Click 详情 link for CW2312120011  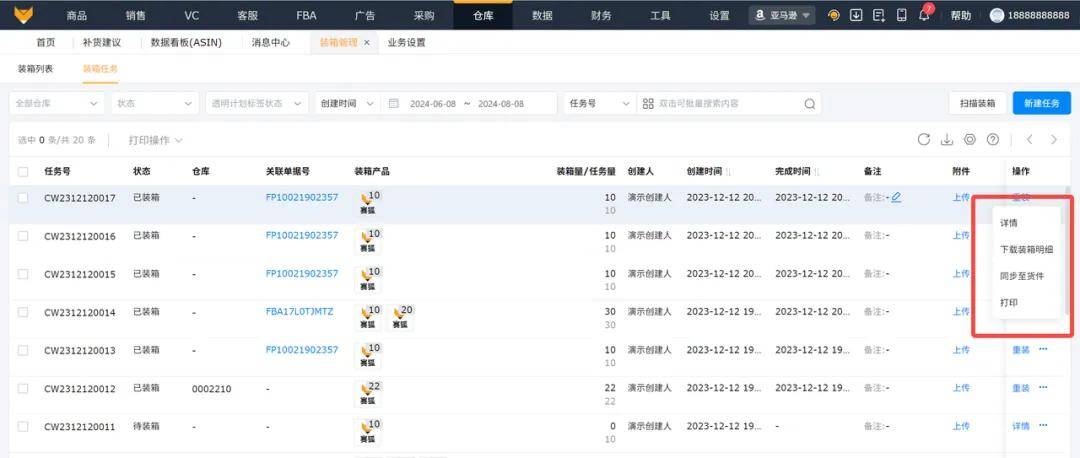(x=1021, y=426)
